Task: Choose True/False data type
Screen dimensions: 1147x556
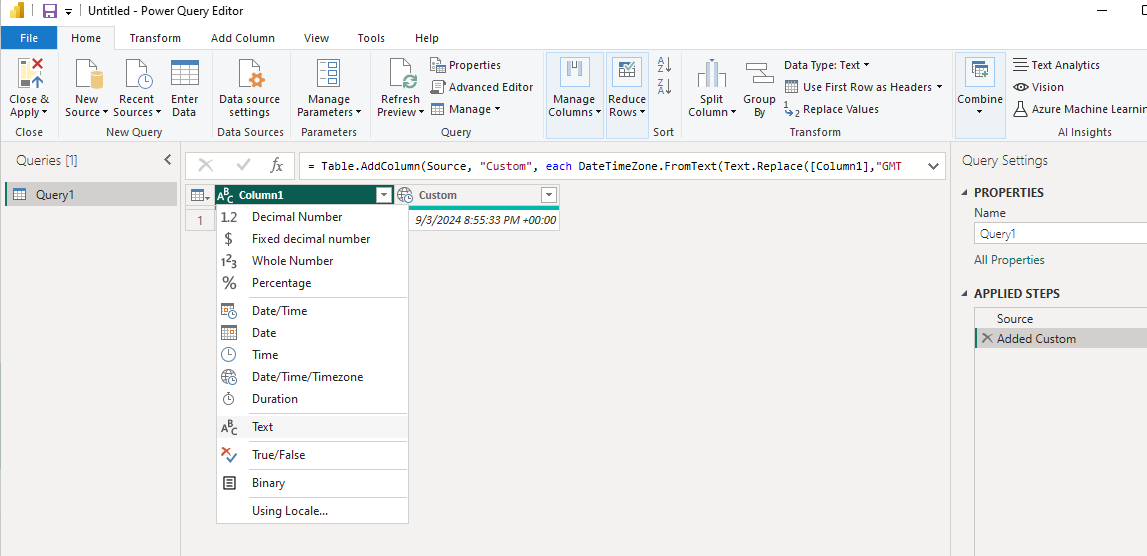Action: (312, 454)
